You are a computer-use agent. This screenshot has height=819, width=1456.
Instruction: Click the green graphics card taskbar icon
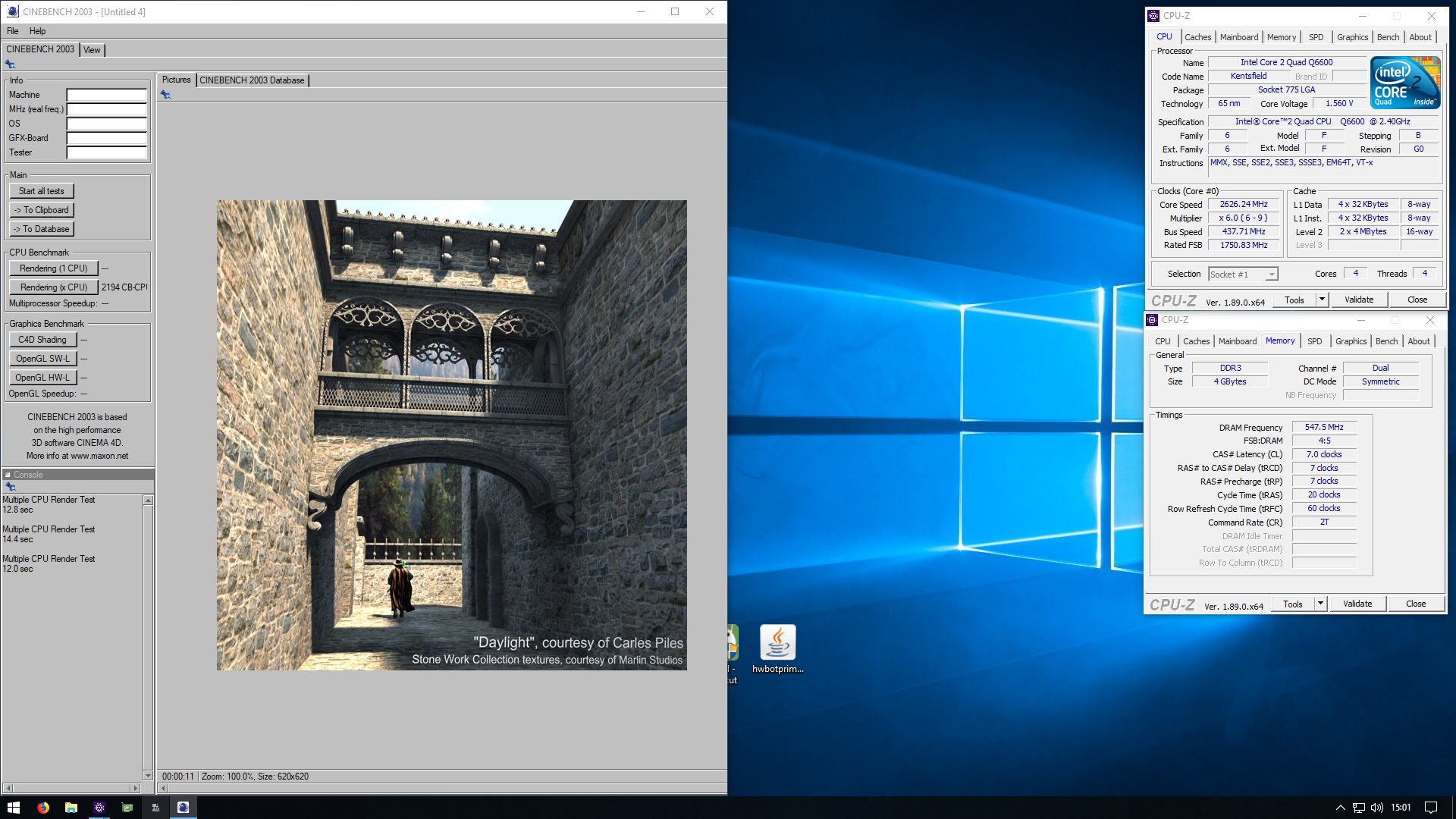pos(127,808)
